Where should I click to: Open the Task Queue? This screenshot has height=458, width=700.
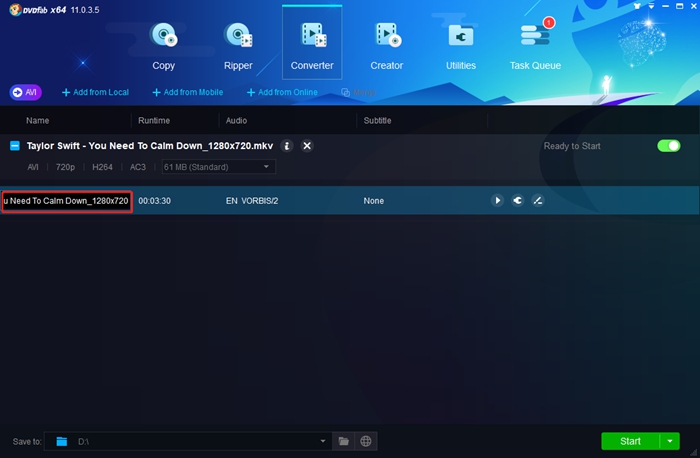pyautogui.click(x=535, y=45)
